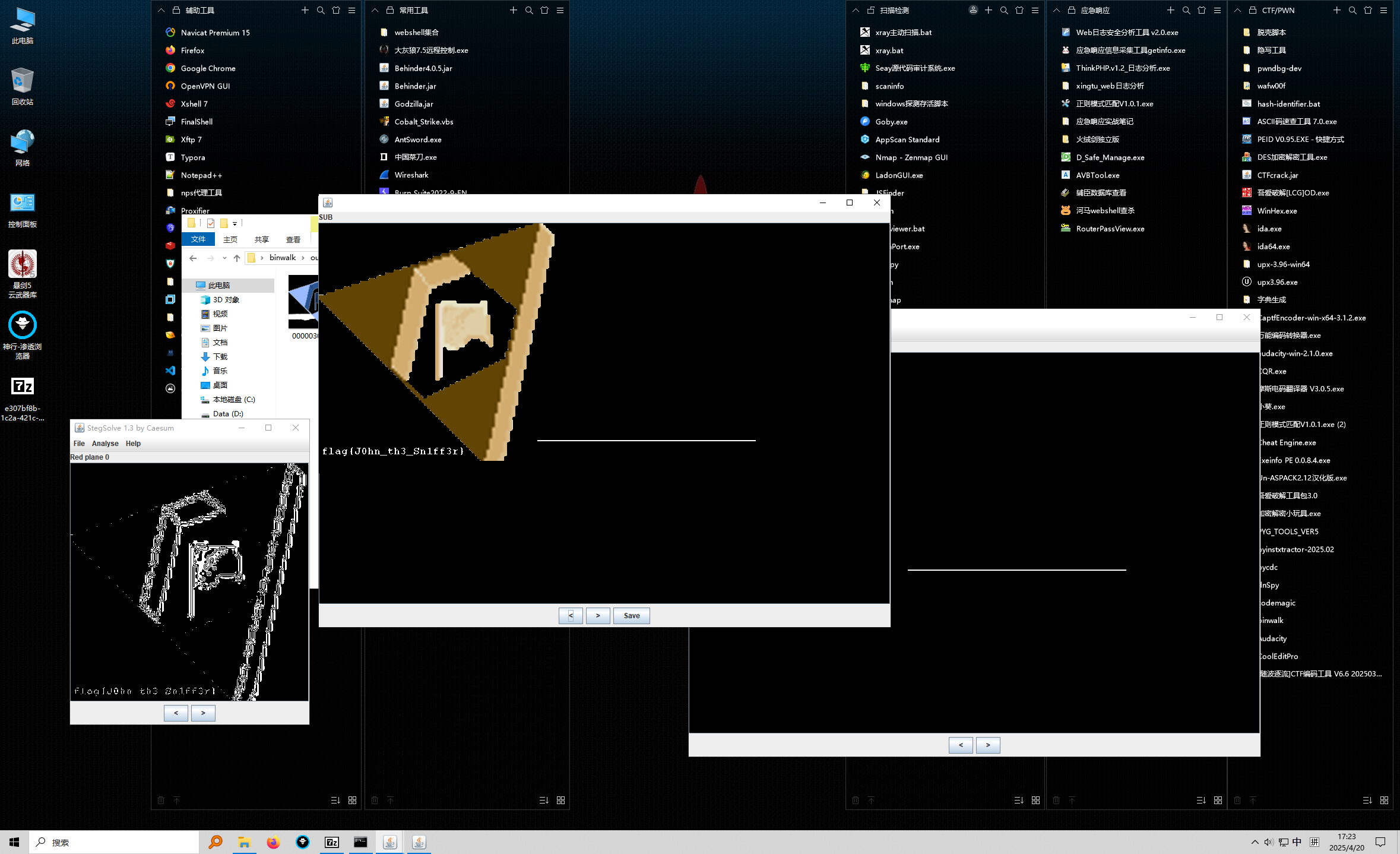Open StegSolve's Analyse menu

tap(105, 444)
